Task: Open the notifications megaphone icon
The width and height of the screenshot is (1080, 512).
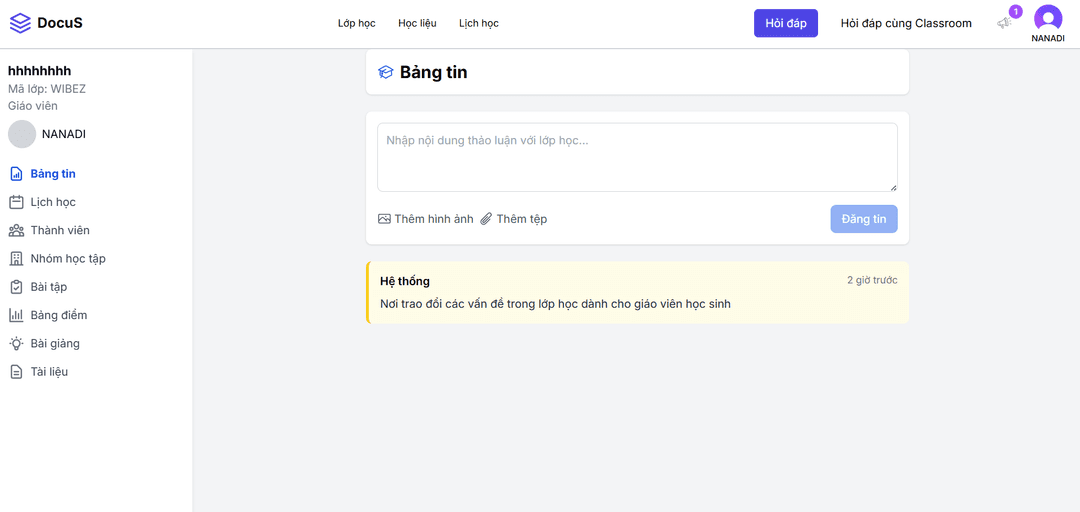Action: click(x=1004, y=23)
